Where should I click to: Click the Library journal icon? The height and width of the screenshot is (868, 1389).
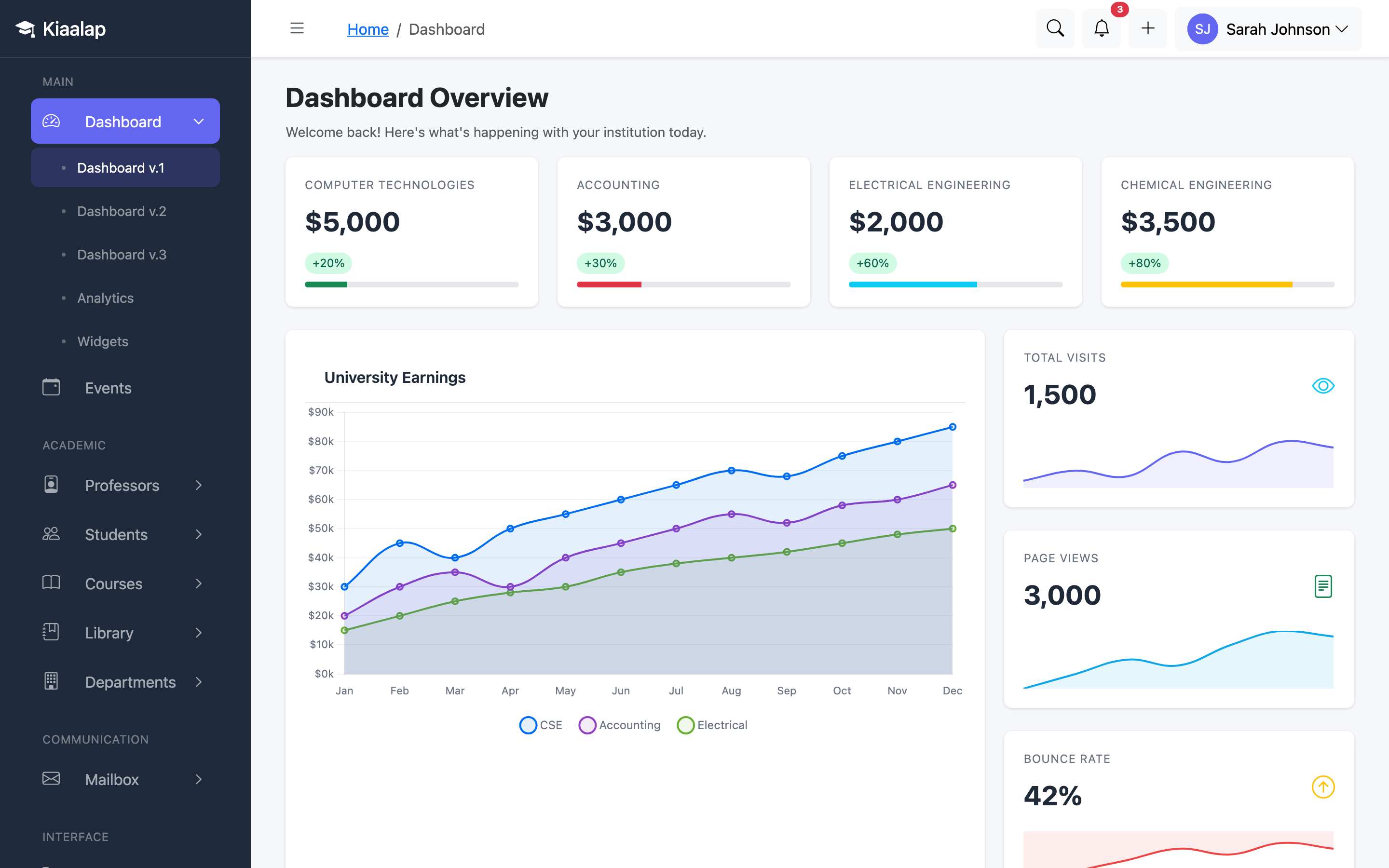click(x=51, y=632)
